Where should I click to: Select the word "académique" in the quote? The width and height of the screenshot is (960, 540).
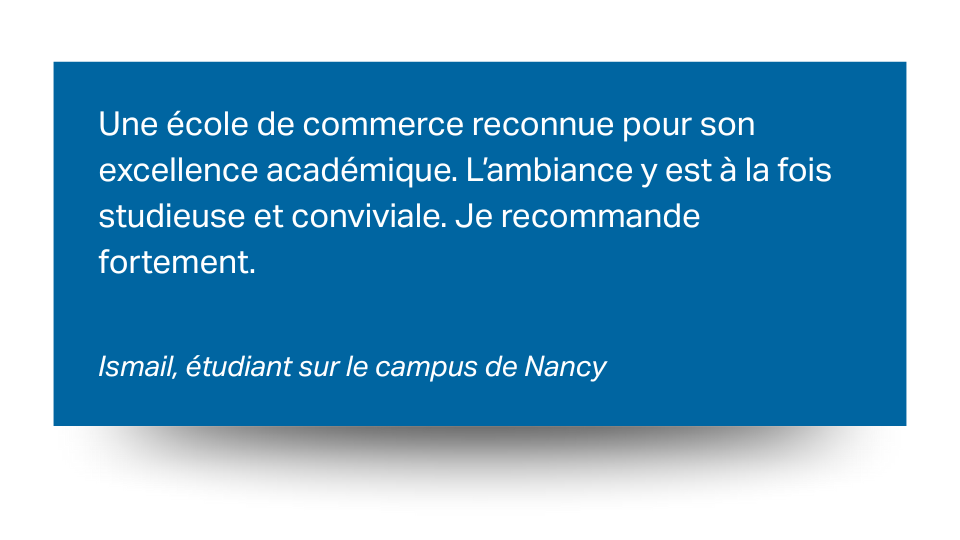(x=360, y=171)
